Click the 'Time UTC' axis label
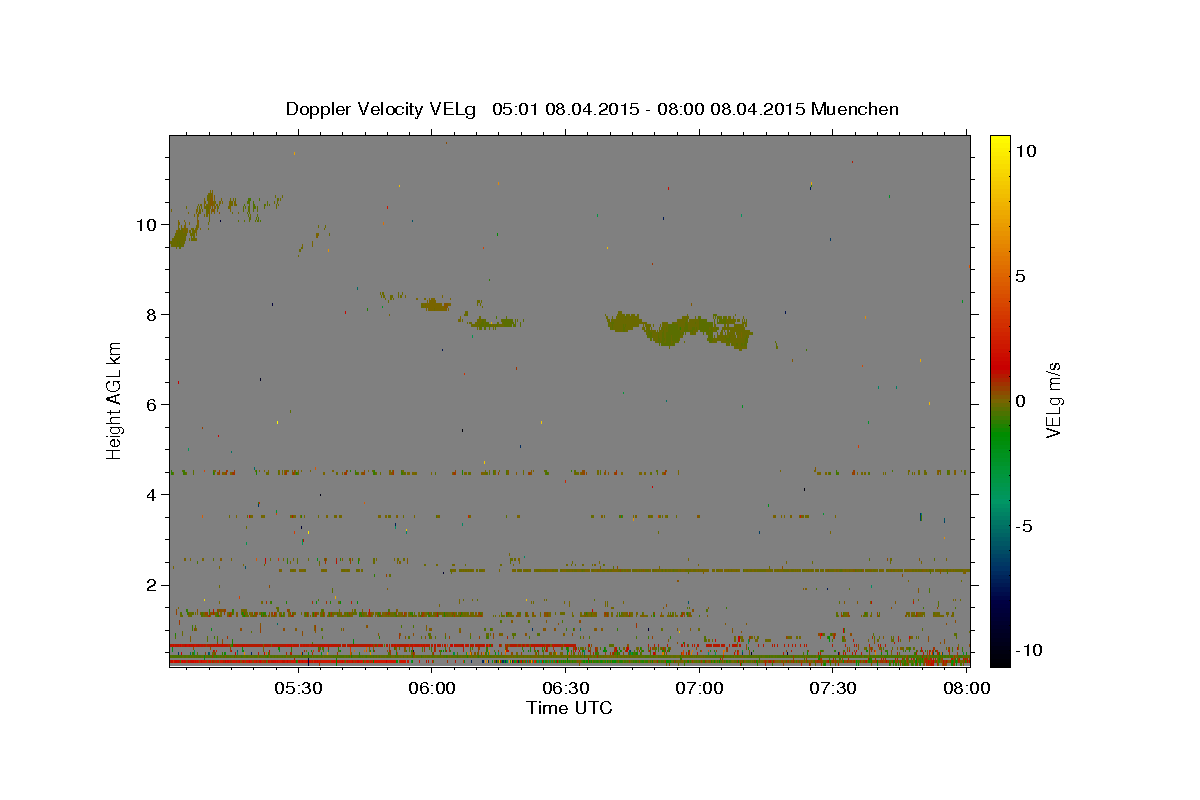Image resolution: width=1200 pixels, height=800 pixels. [x=569, y=708]
